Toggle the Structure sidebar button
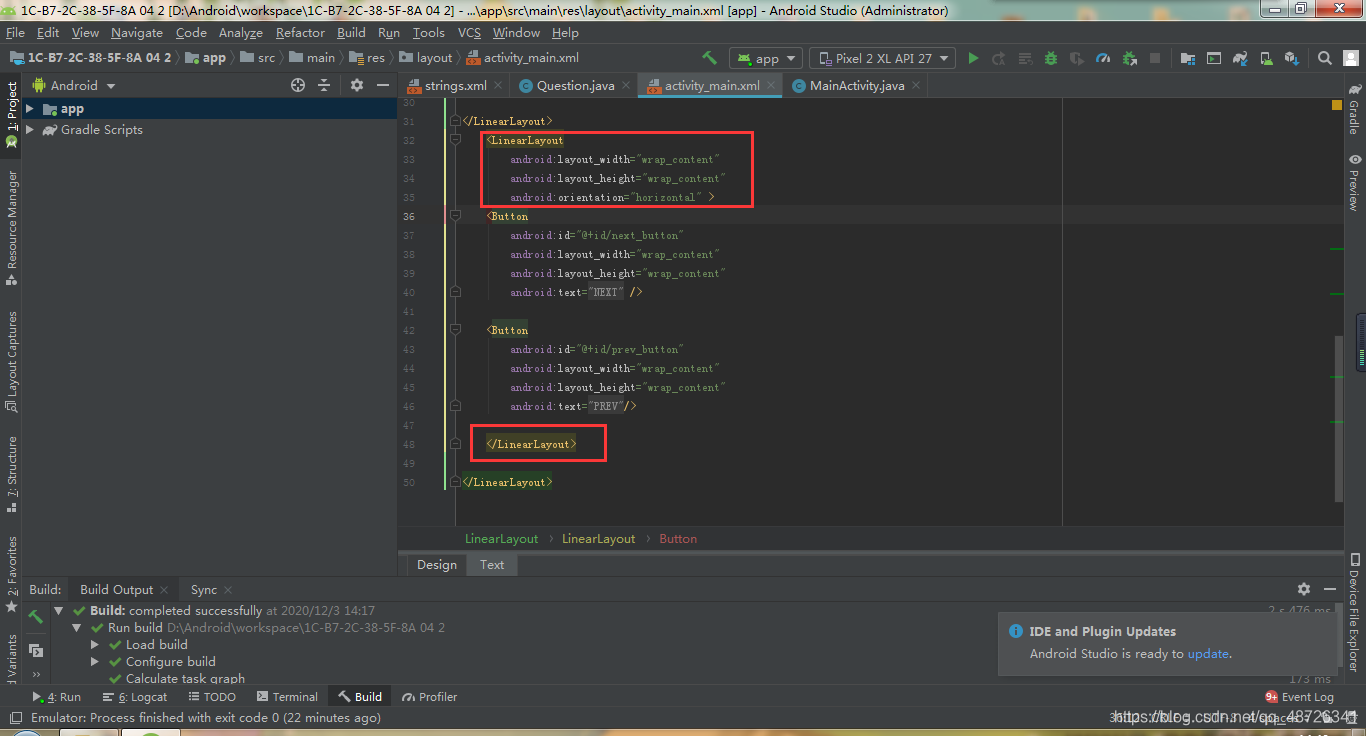The width and height of the screenshot is (1366, 736). [11, 474]
